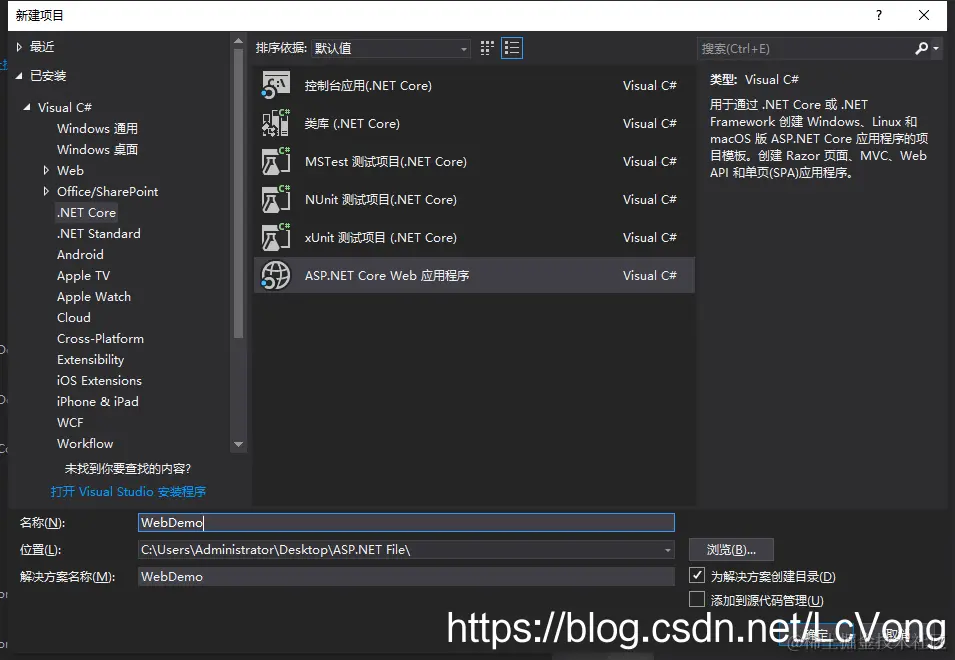Select the xUnit 测试项目 (.NET Core) template name
Screen dimensions: 955x660
tap(381, 237)
